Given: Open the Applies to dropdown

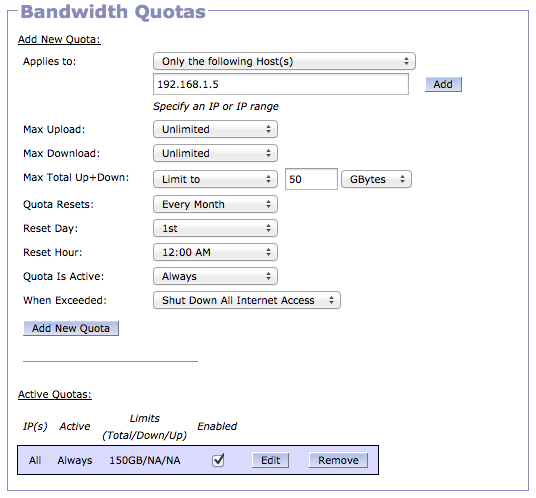Looking at the screenshot, I should [x=284, y=61].
